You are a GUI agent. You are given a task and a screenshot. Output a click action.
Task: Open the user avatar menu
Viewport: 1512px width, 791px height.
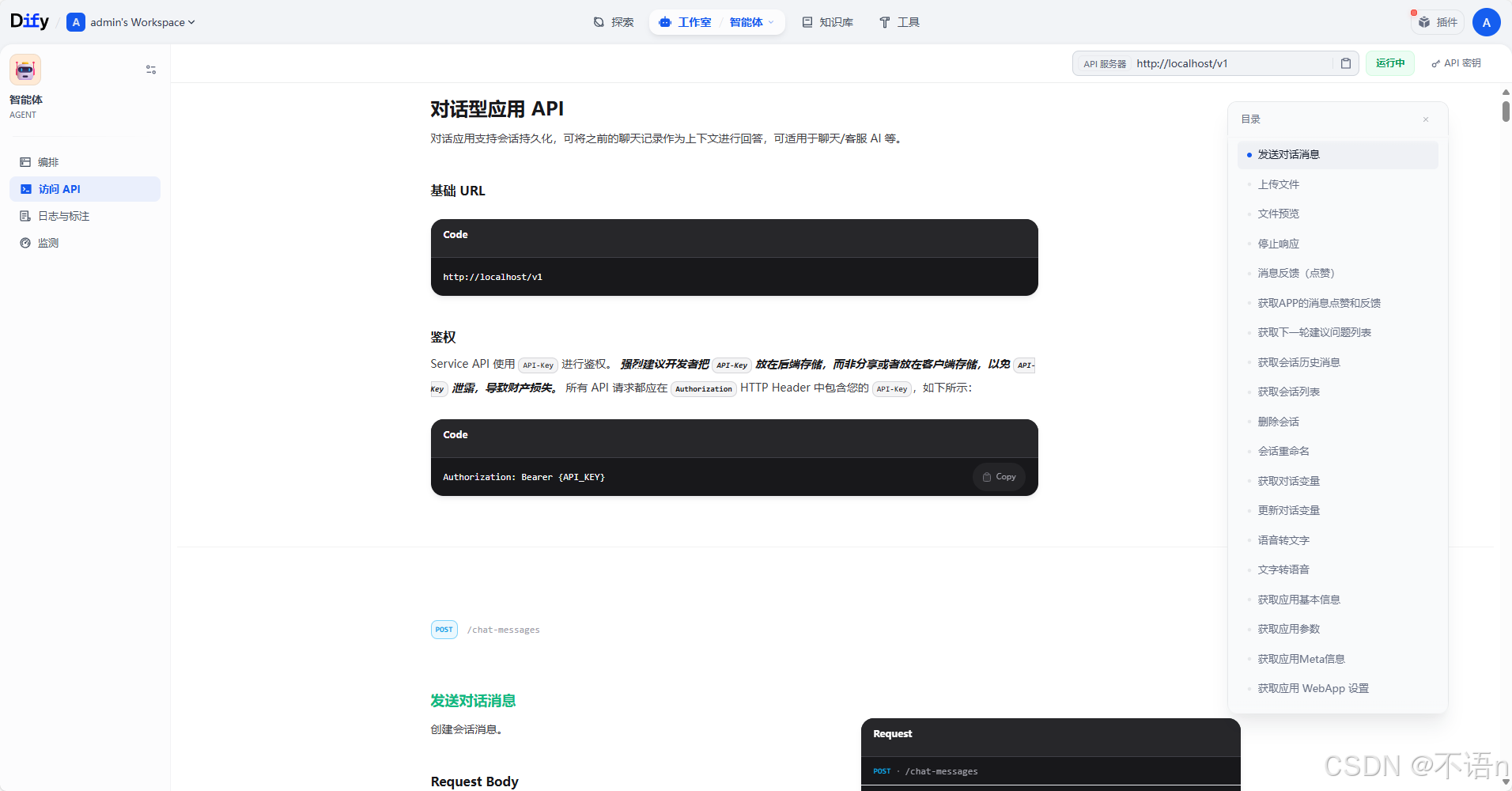click(1487, 22)
